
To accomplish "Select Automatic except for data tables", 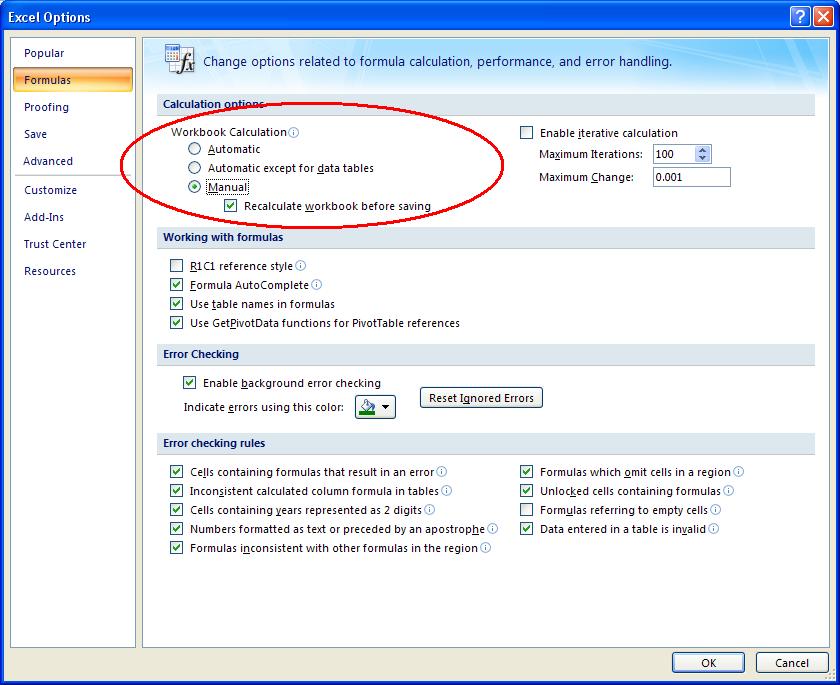I will point(194,168).
